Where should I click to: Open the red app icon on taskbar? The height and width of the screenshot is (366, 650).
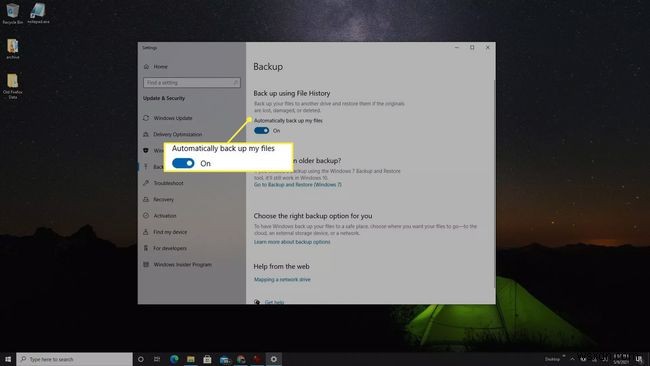(257, 359)
